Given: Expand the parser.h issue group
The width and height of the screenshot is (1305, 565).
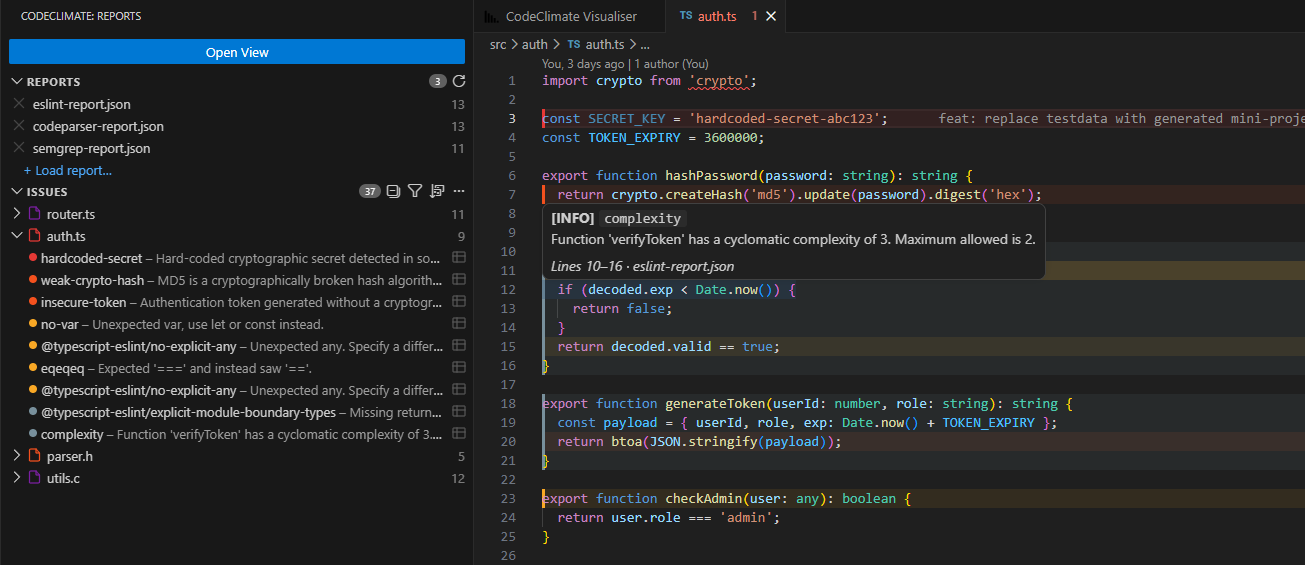Looking at the screenshot, I should 16,456.
